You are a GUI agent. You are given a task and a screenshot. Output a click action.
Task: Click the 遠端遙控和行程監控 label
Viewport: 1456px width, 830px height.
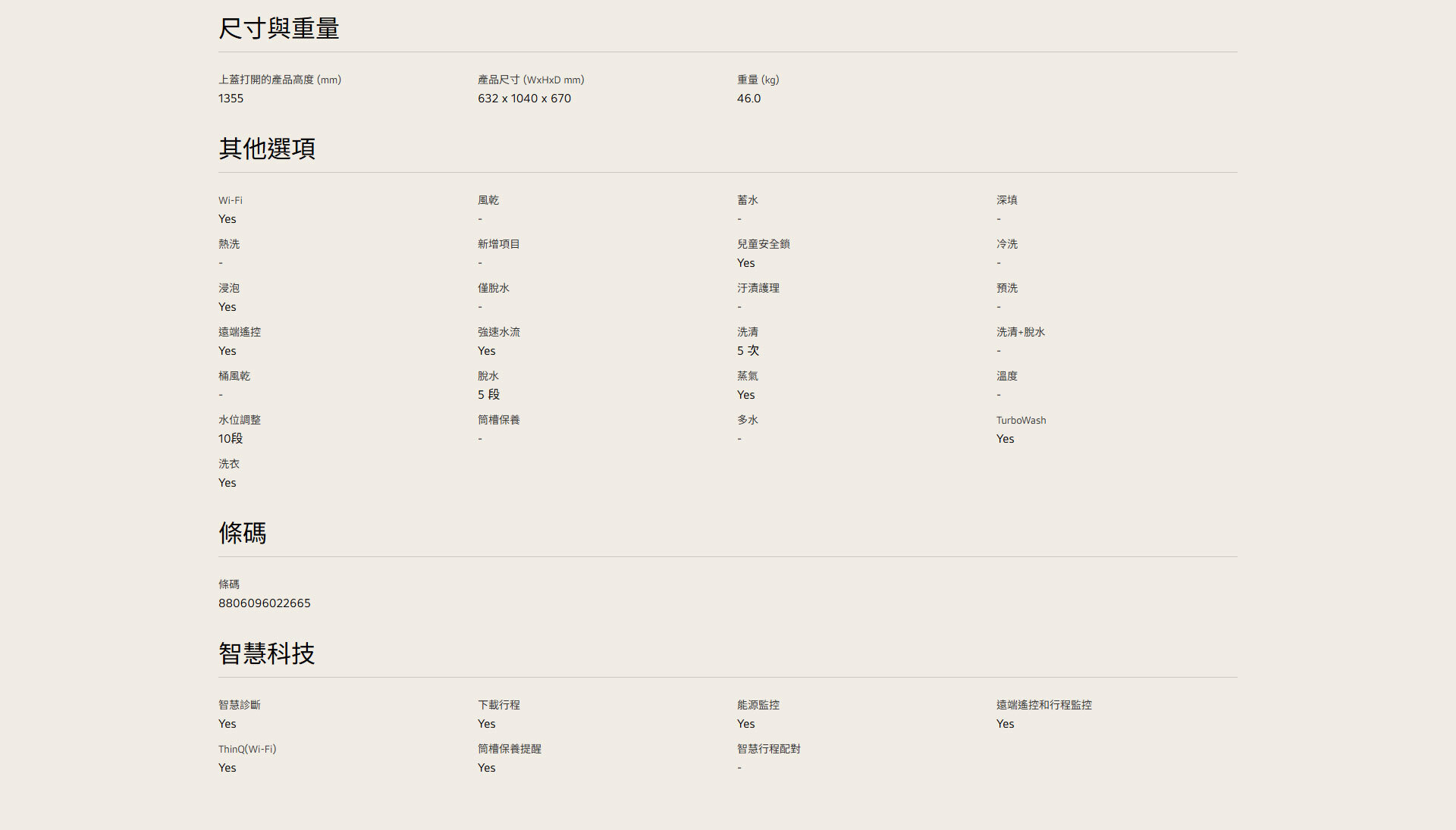[x=1043, y=705]
